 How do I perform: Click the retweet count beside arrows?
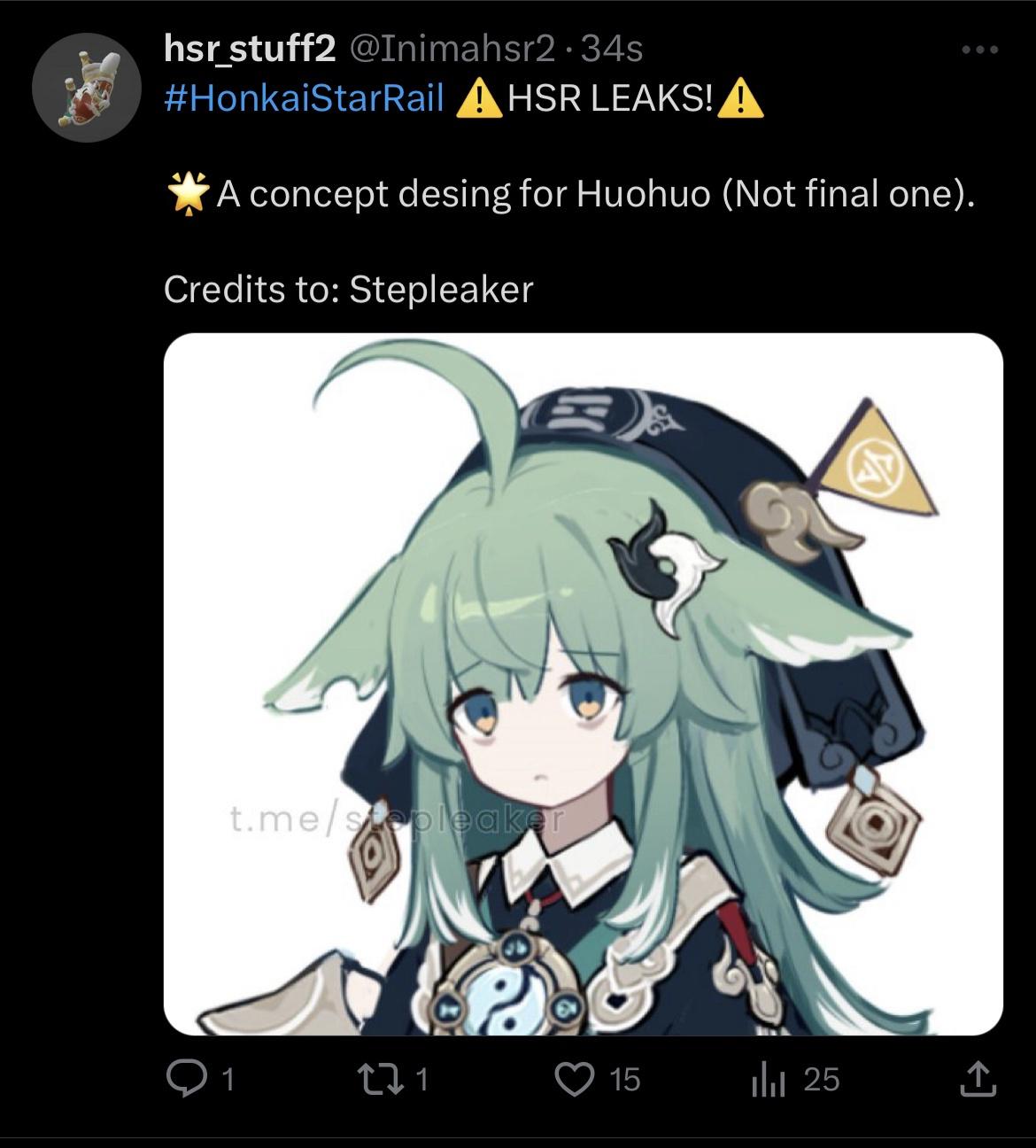coord(421,1079)
